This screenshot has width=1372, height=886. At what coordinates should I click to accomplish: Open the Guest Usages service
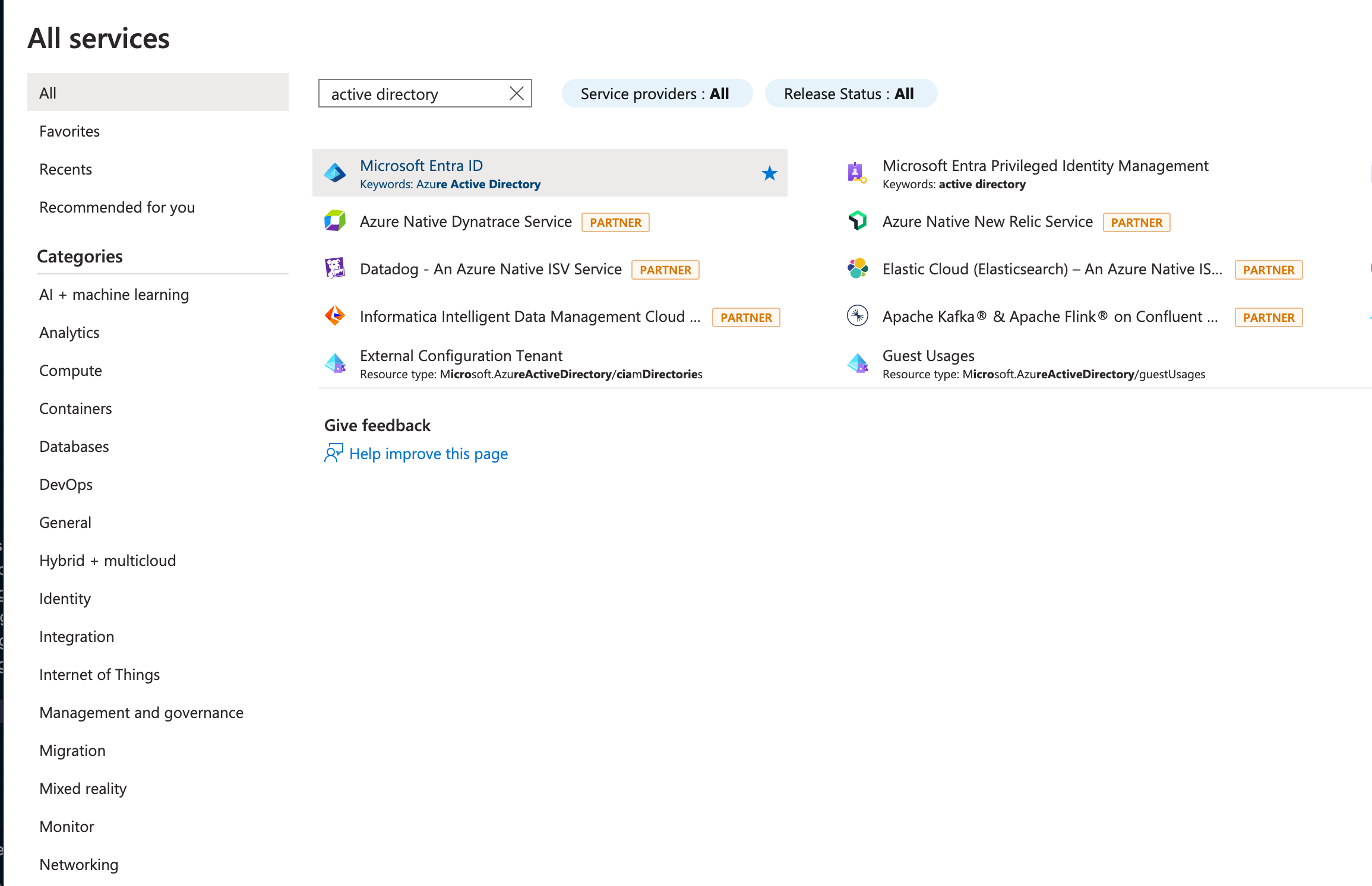tap(928, 356)
